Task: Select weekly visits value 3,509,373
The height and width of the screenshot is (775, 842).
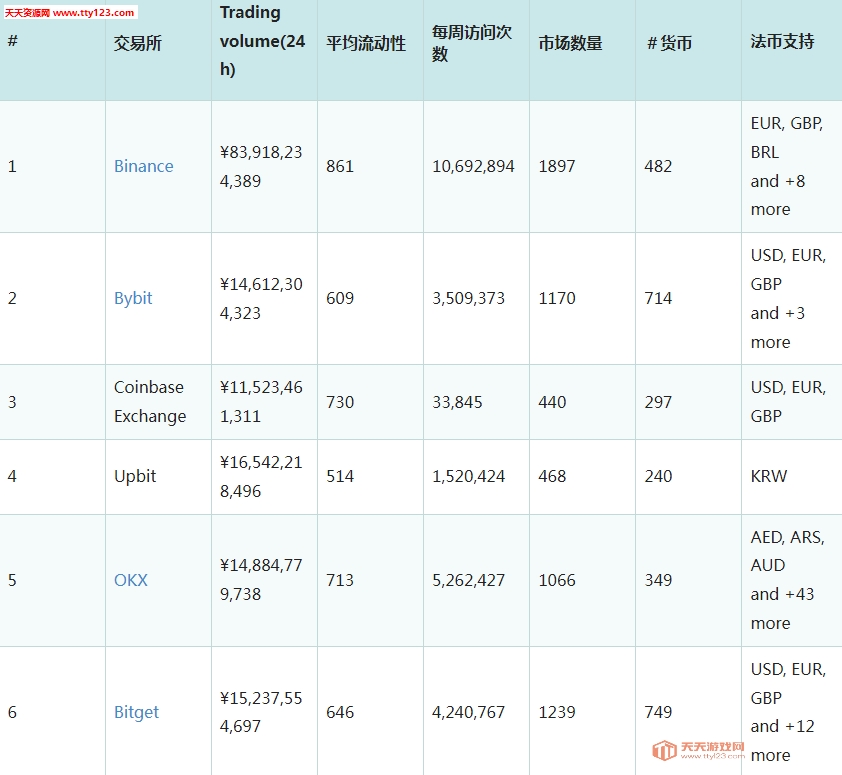Action: (468, 298)
